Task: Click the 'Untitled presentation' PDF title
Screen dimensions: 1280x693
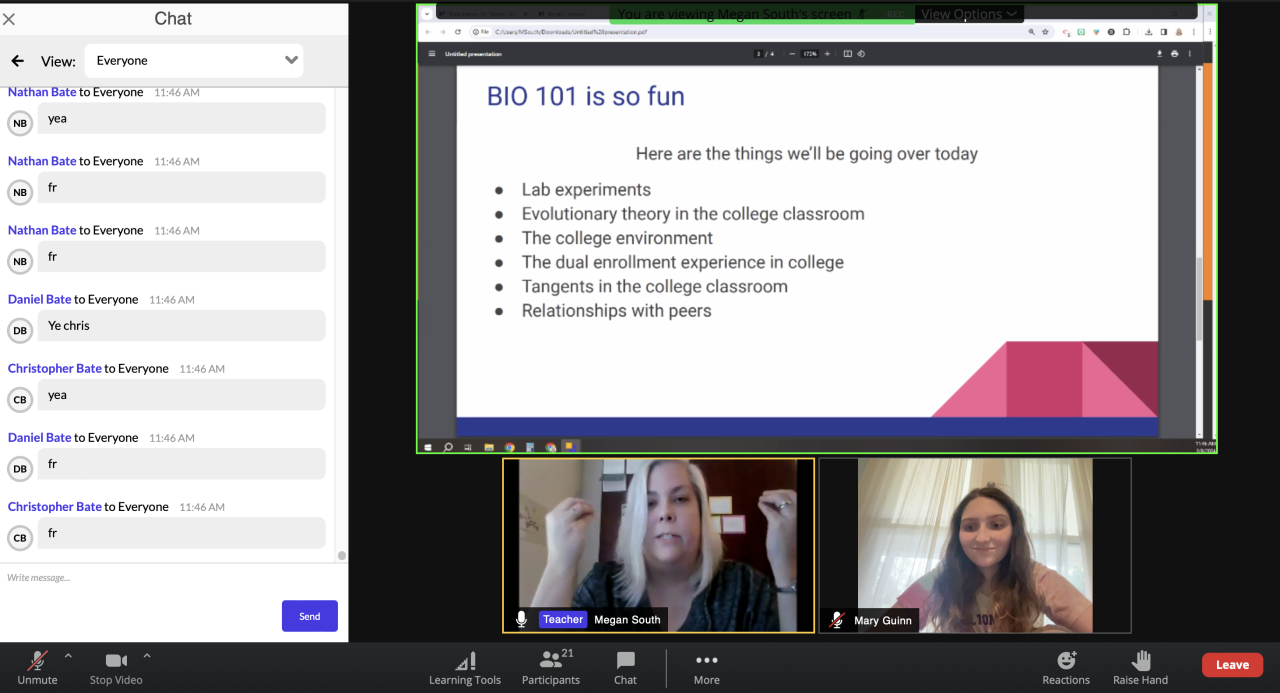Action: (x=474, y=53)
